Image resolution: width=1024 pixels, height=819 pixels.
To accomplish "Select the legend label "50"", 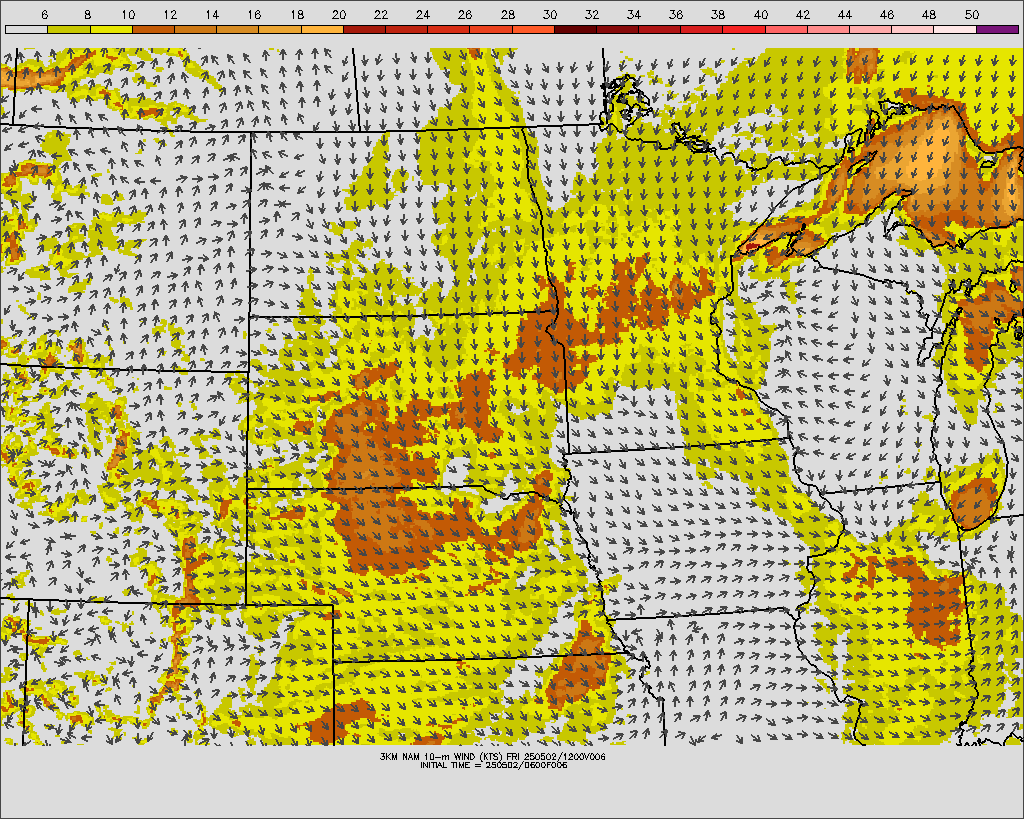I will [x=972, y=14].
